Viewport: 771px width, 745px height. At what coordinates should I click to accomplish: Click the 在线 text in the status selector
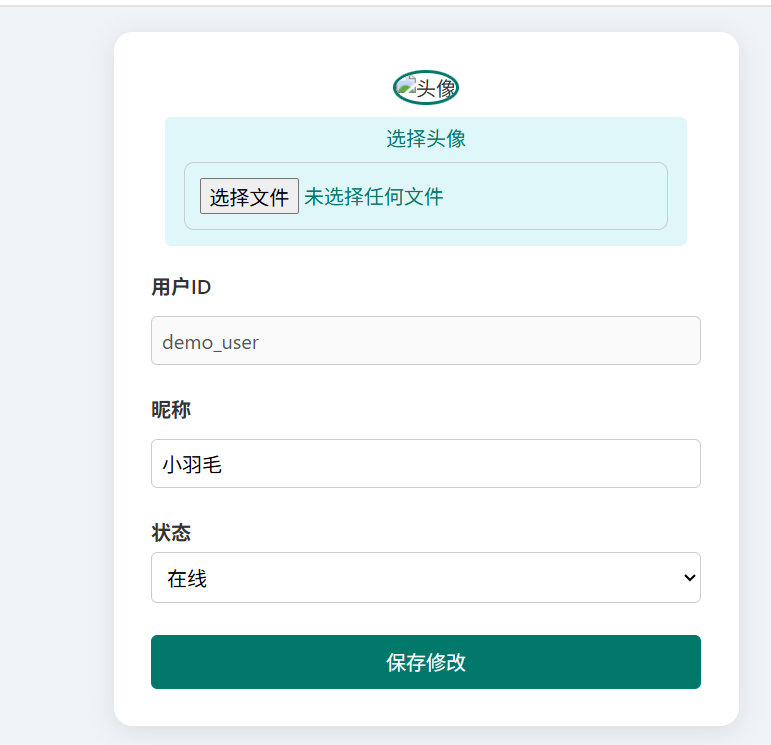(x=187, y=578)
